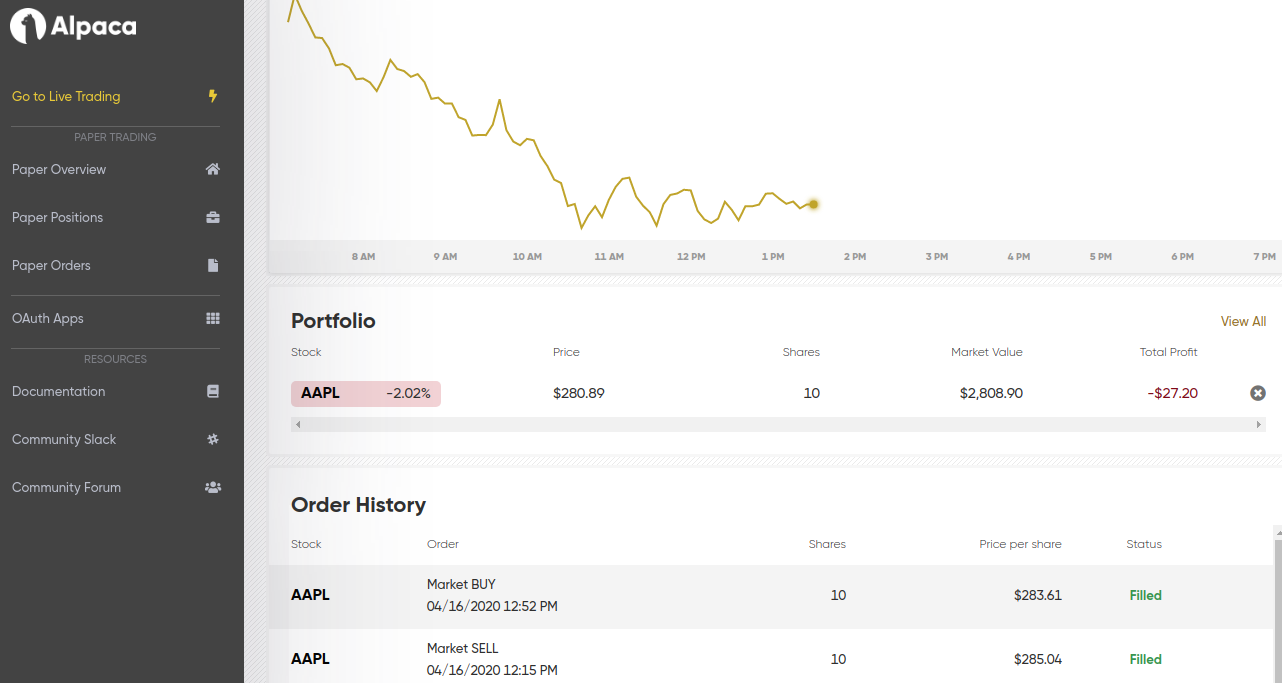Click Market SELL order text
This screenshot has width=1282, height=683.
tap(462, 648)
